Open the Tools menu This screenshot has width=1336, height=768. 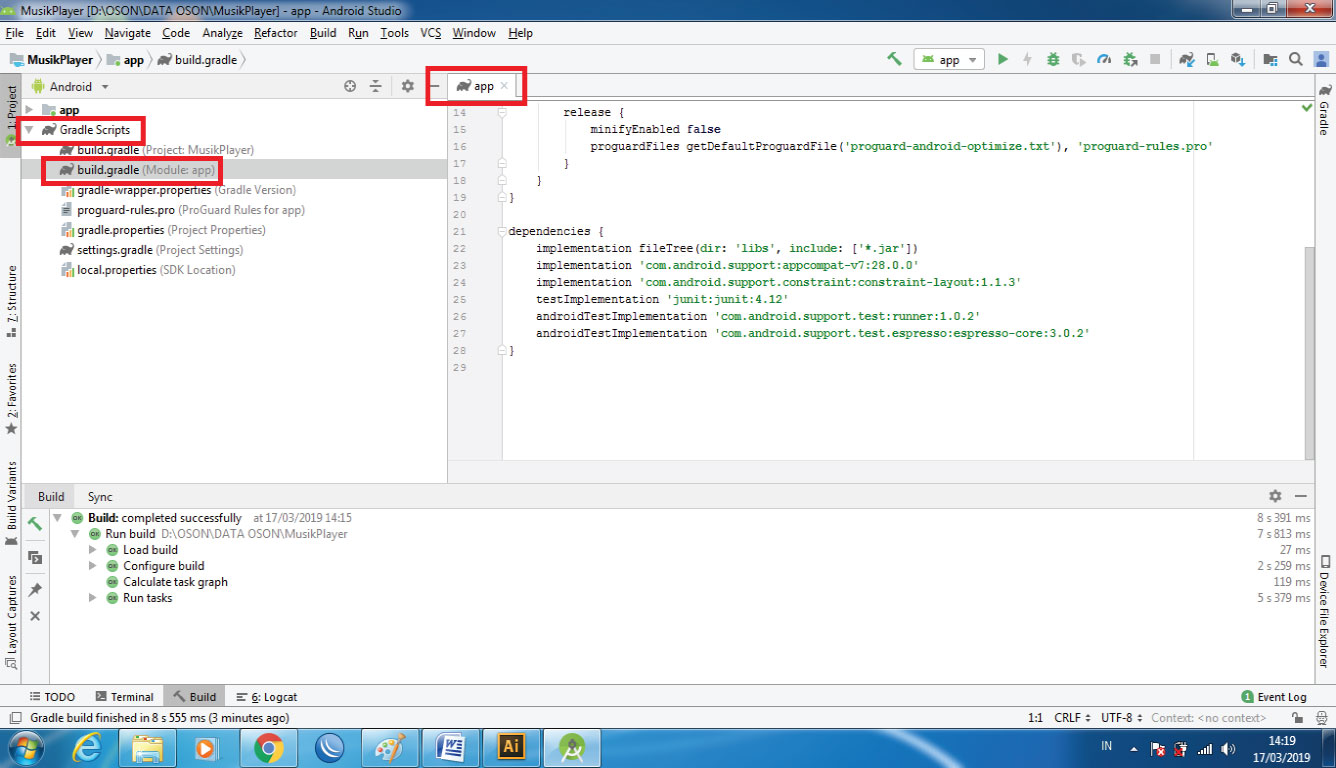click(394, 33)
